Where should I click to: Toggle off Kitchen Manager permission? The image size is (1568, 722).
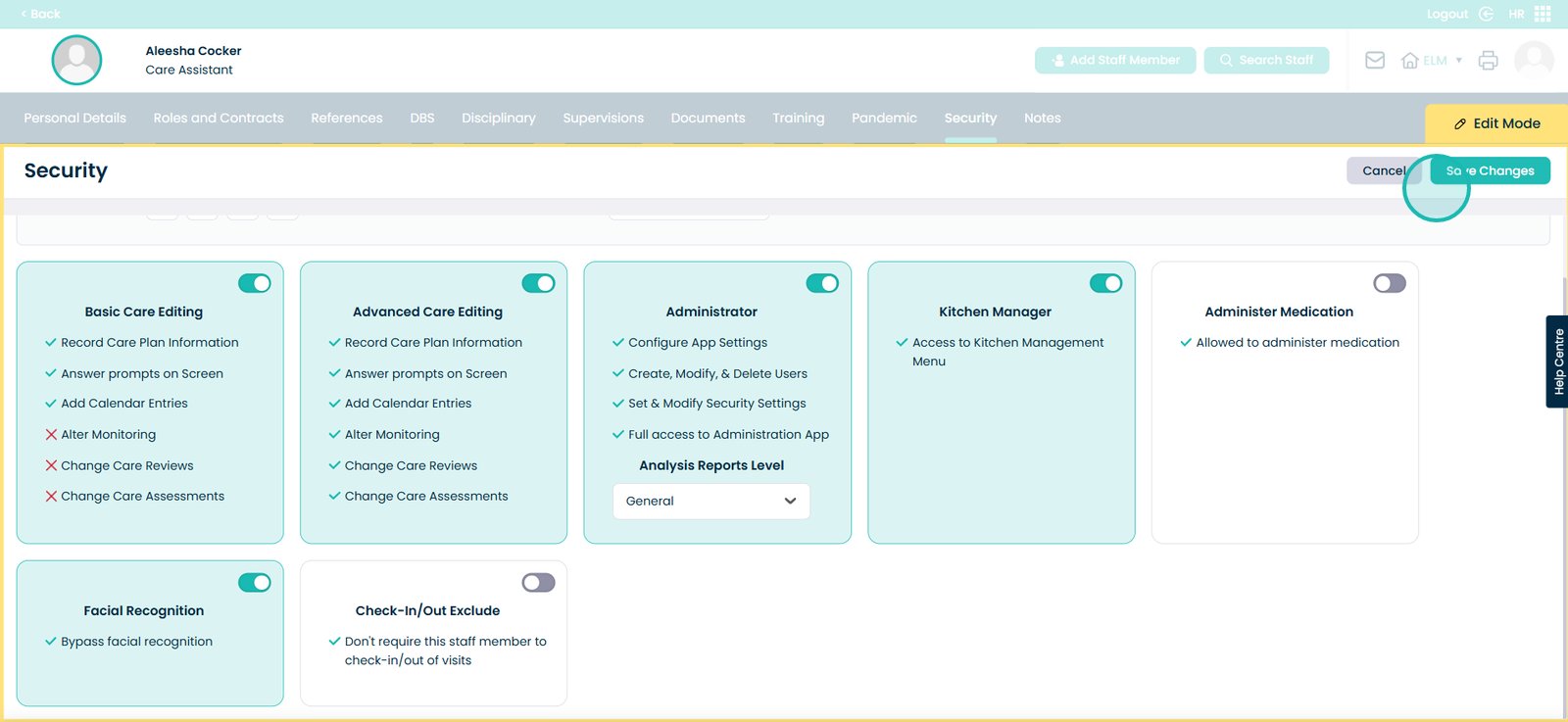click(x=1105, y=283)
